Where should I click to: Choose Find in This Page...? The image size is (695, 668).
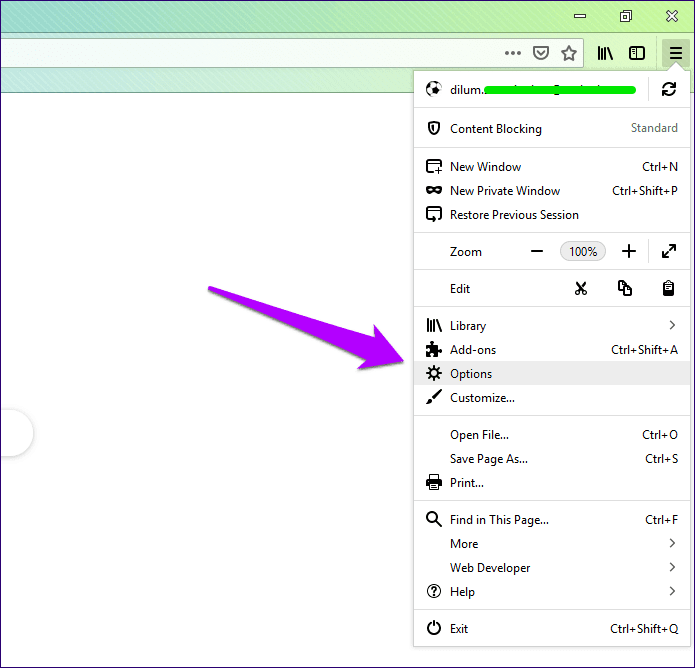[552, 520]
